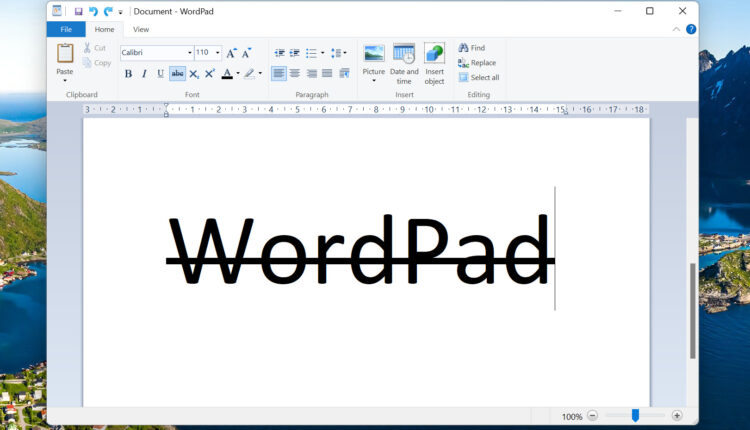Viewport: 750px width, 430px height.
Task: Click the Paste clipboard icon
Action: pyautogui.click(x=65, y=54)
